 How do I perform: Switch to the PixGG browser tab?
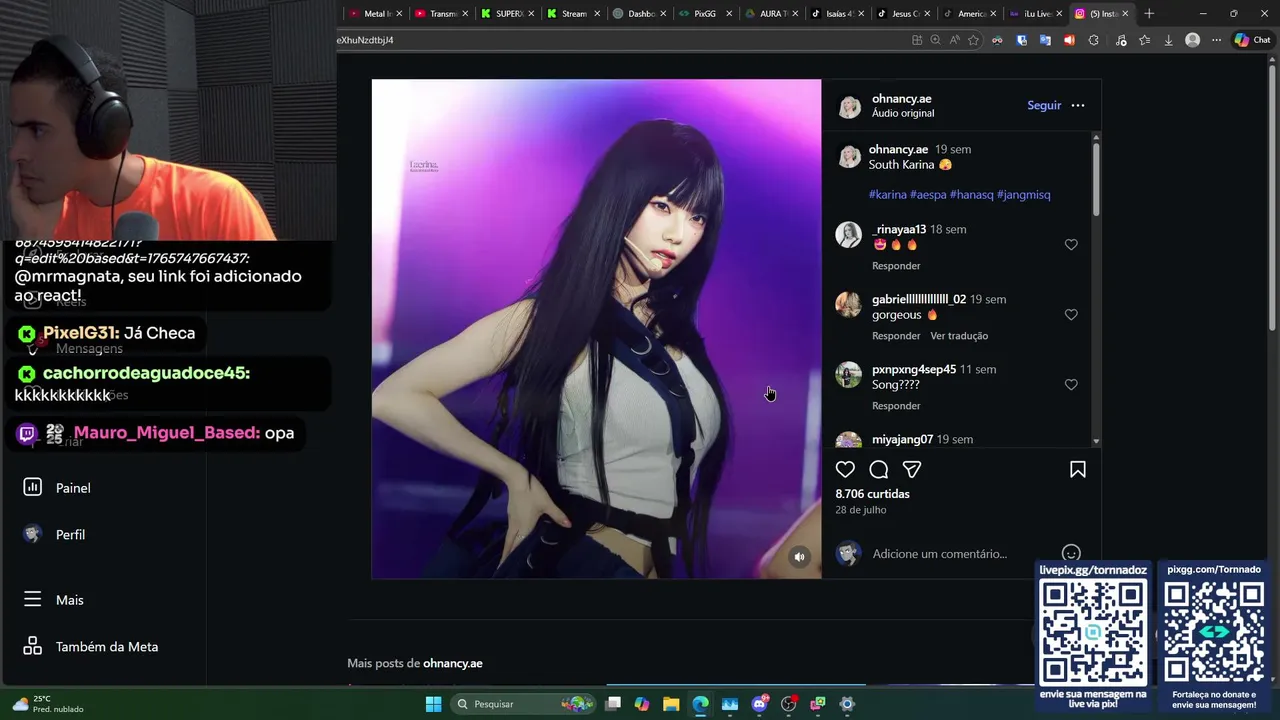pyautogui.click(x=705, y=13)
